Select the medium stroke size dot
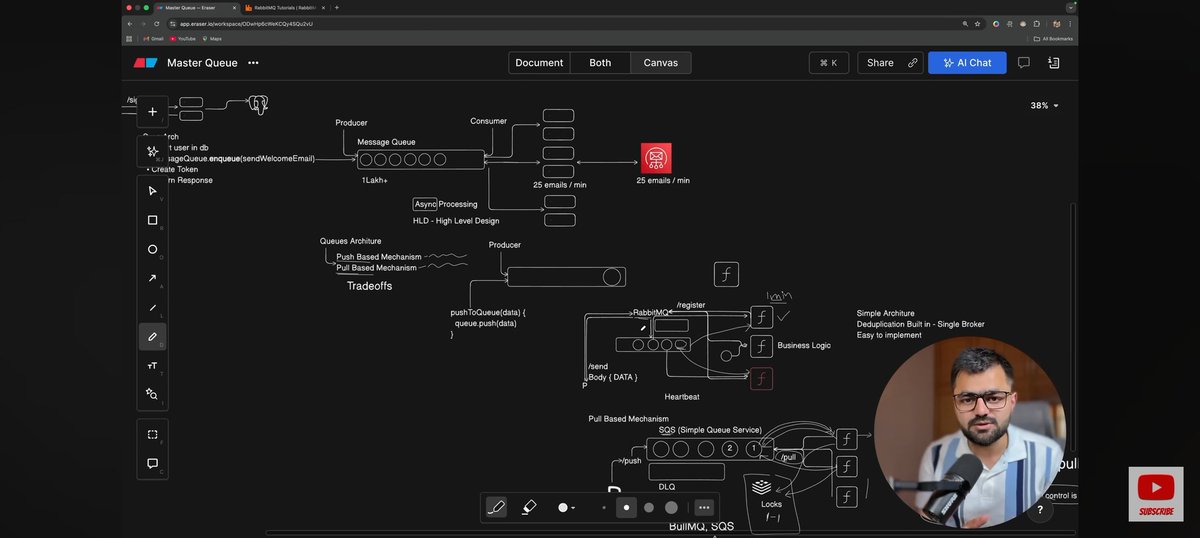 pos(649,507)
